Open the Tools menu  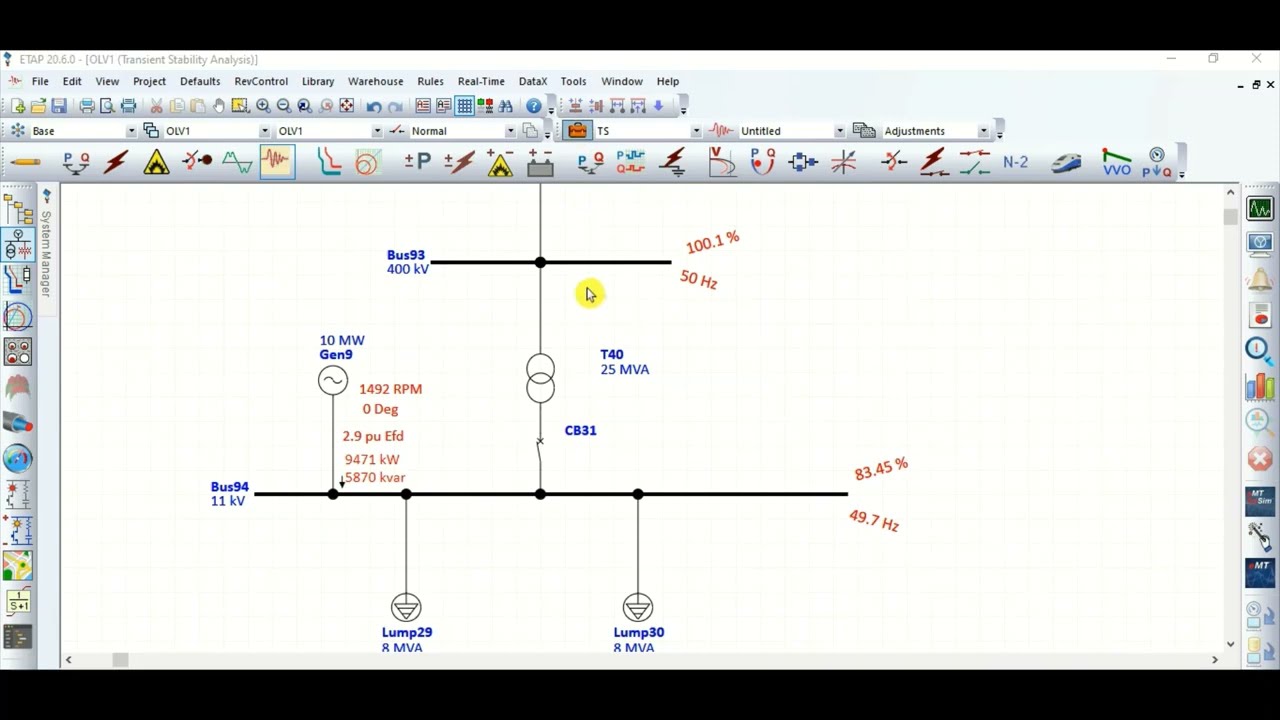pos(573,81)
